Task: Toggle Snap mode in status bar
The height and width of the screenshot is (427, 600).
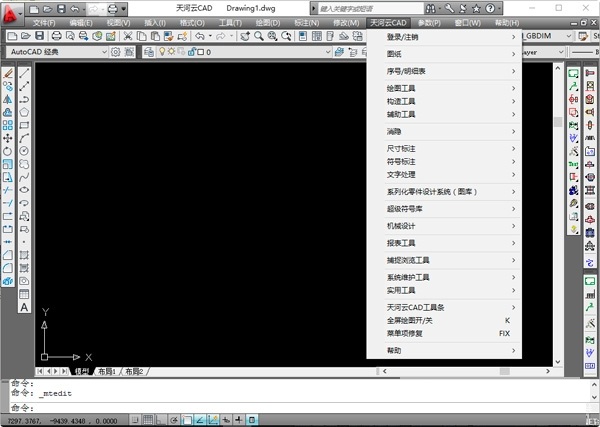Action: pos(135,420)
